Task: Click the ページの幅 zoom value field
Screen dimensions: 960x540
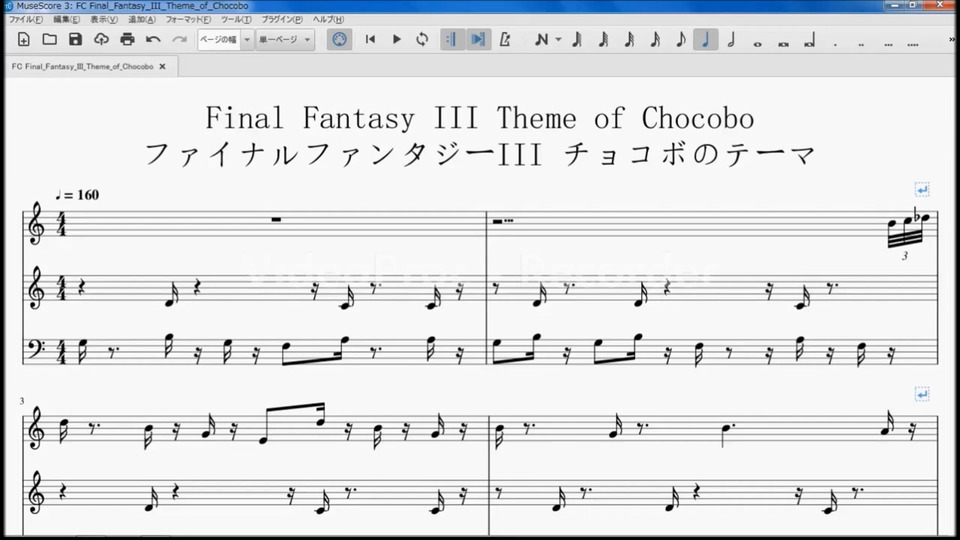Action: click(219, 40)
